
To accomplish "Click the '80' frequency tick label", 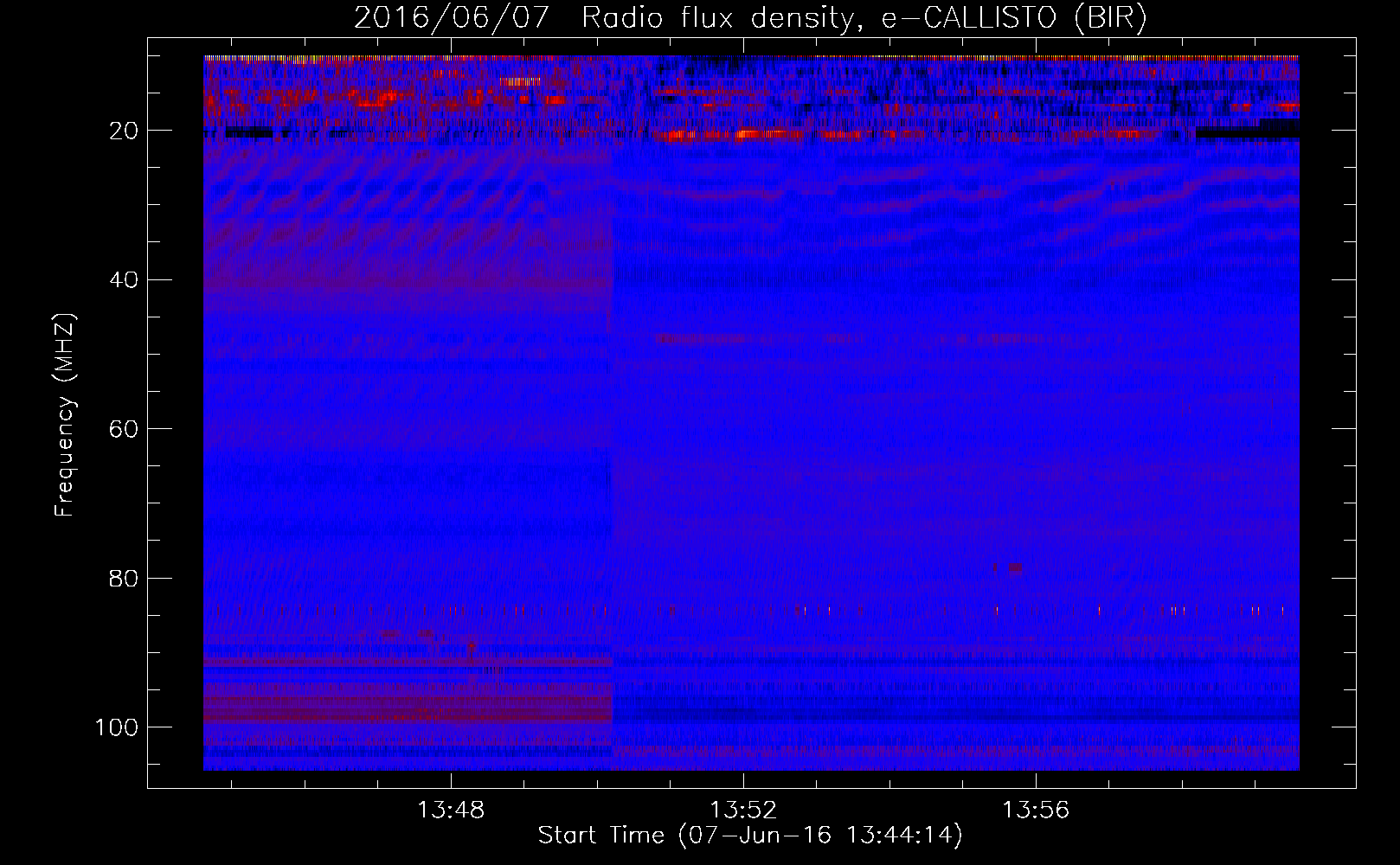I will click(x=124, y=578).
